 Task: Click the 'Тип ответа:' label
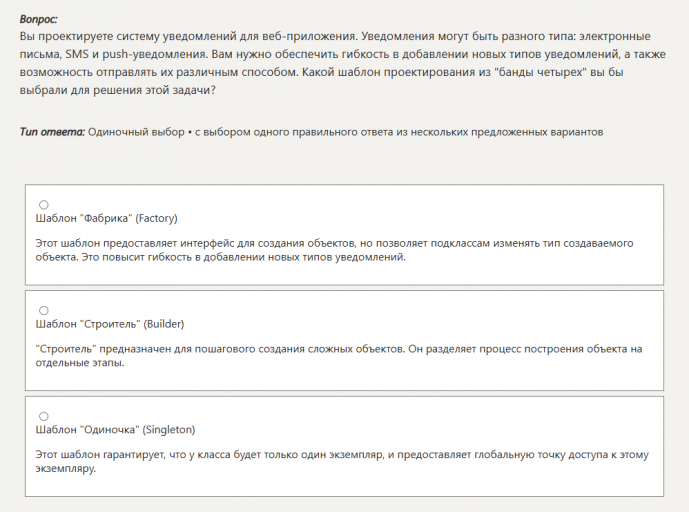pos(52,132)
